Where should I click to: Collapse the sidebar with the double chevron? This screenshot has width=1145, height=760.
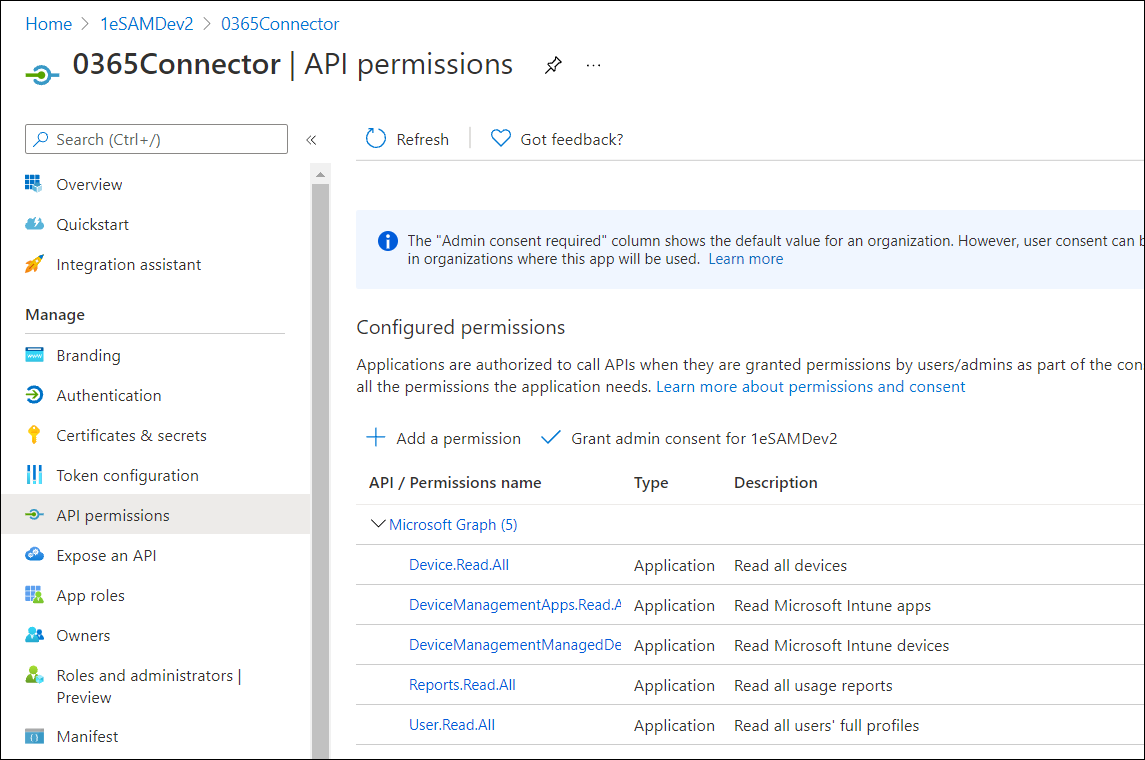coord(311,140)
